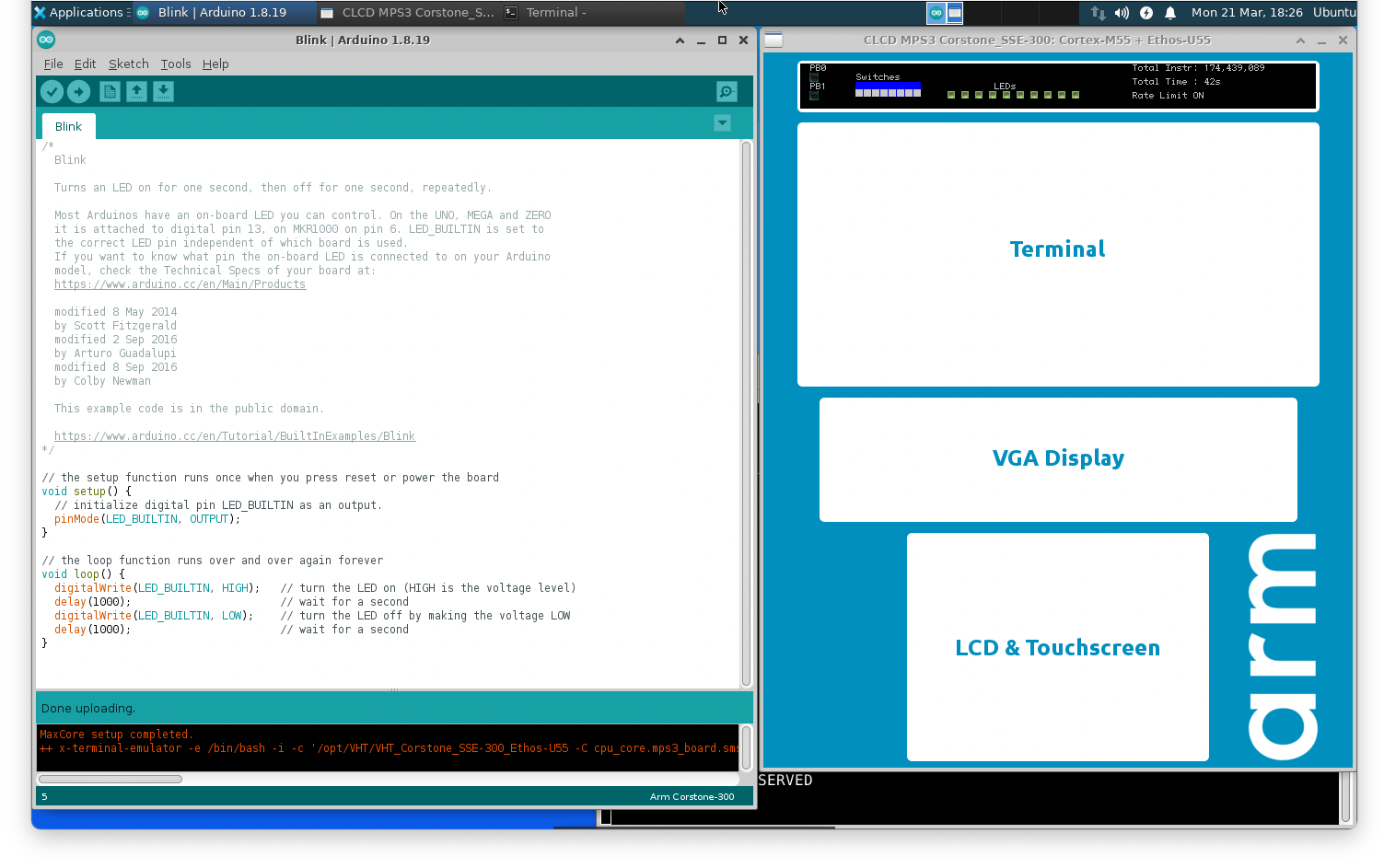
Task: Click the editor vertical scrollbar
Action: pyautogui.click(x=746, y=413)
